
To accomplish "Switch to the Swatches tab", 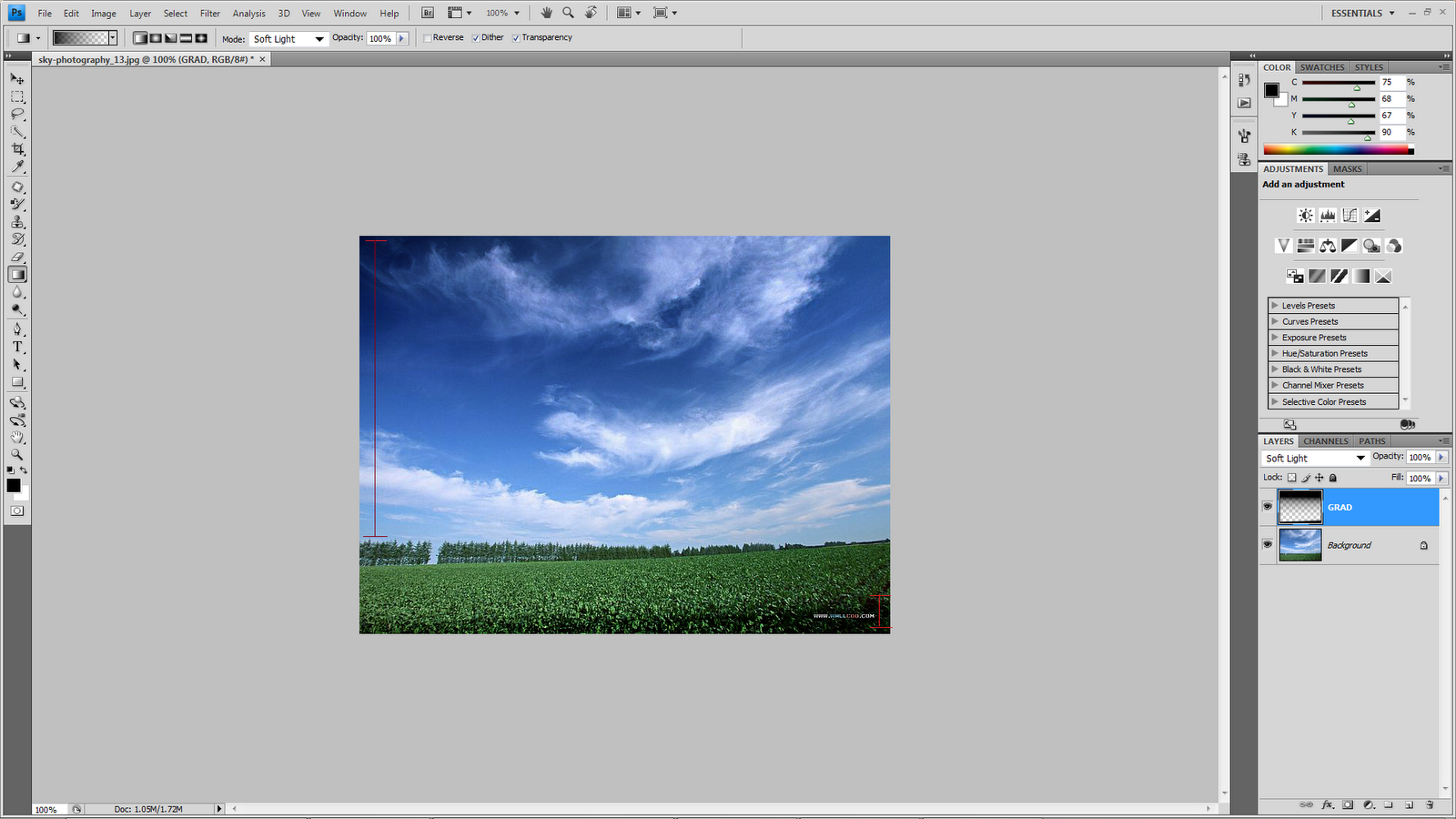I will click(1321, 67).
